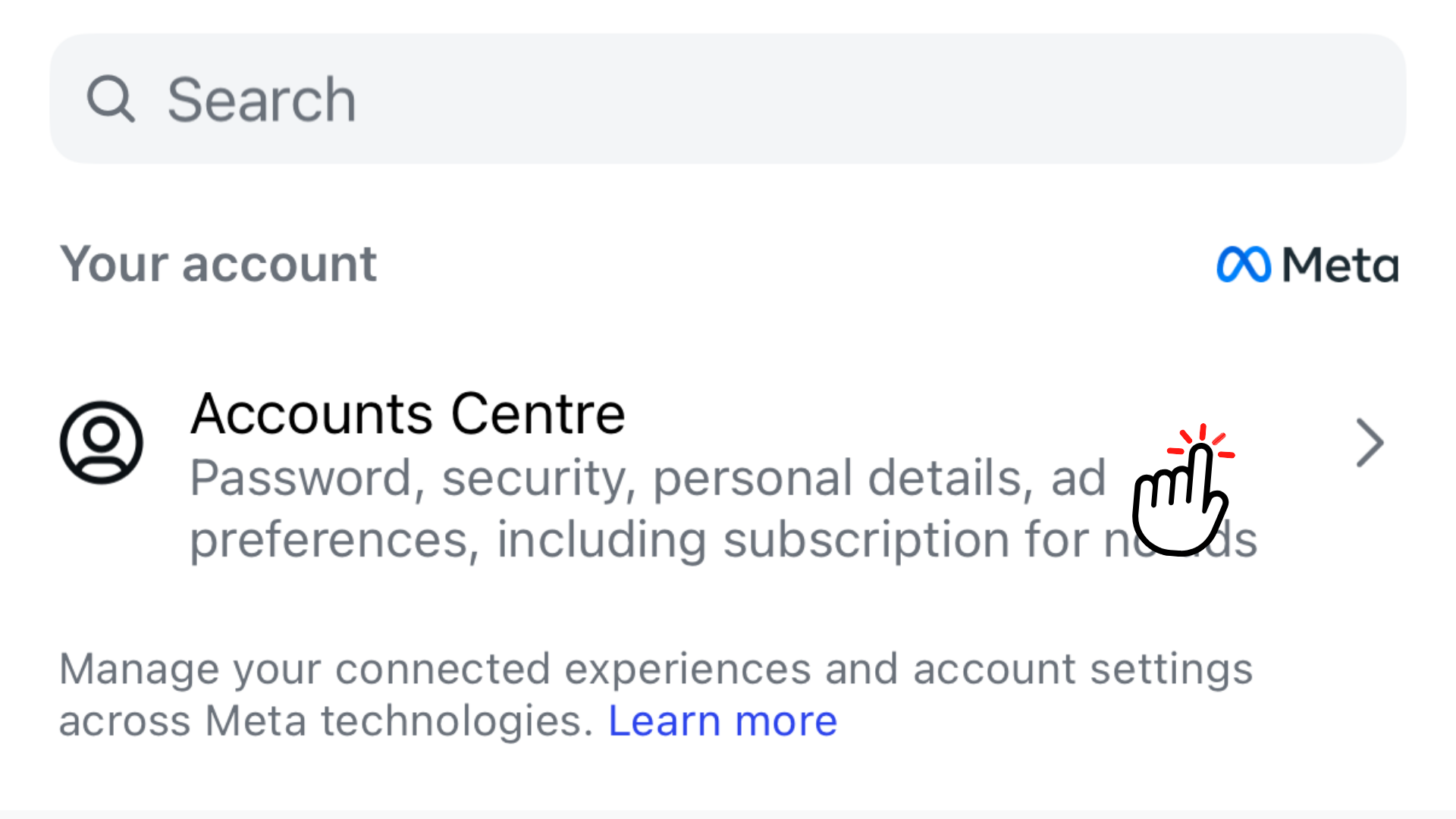Tap the "Password, security, personal details" subtitle line
The height and width of the screenshot is (819, 1456).
[647, 478]
